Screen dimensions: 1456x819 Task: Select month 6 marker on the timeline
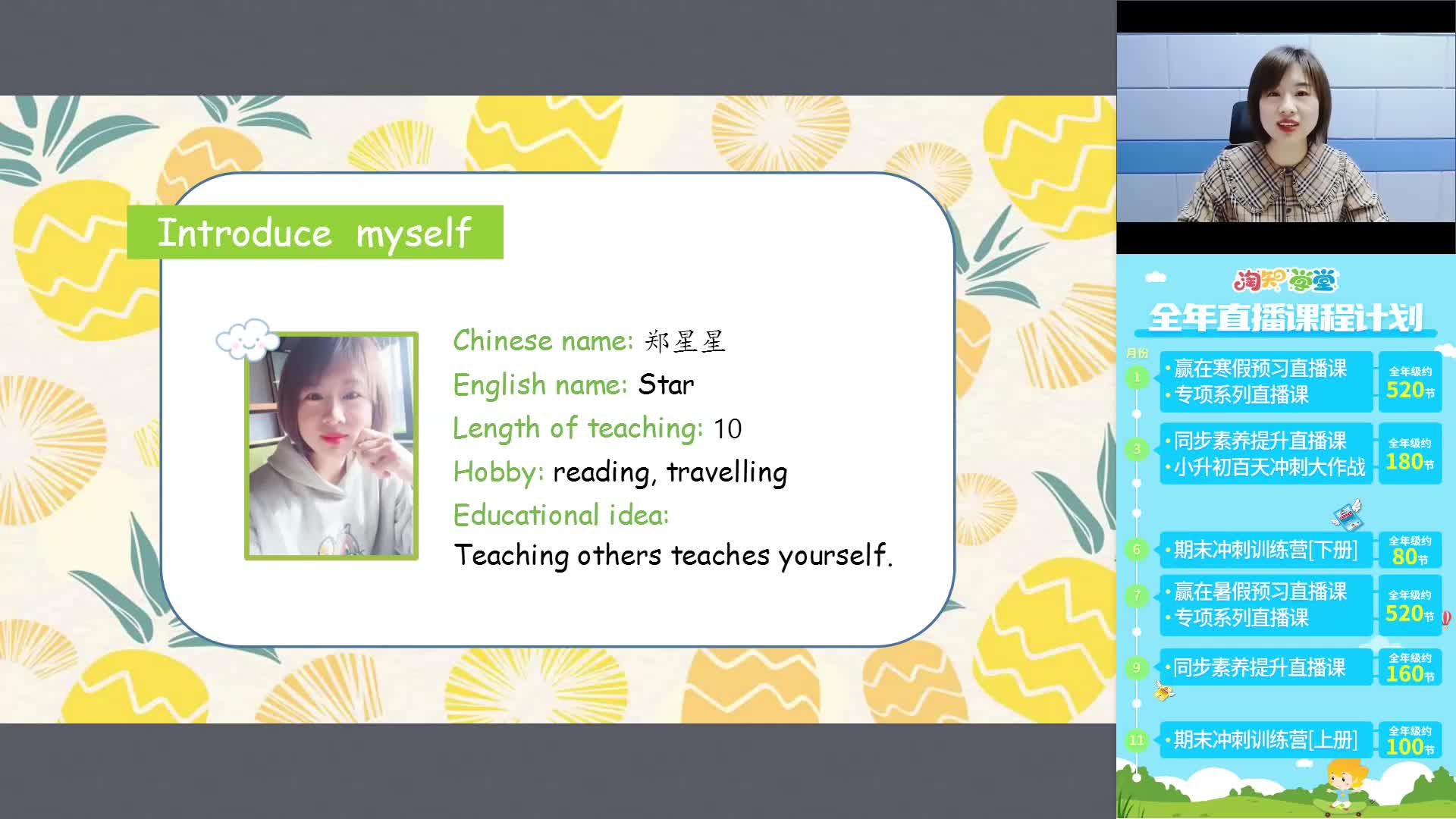click(1136, 550)
